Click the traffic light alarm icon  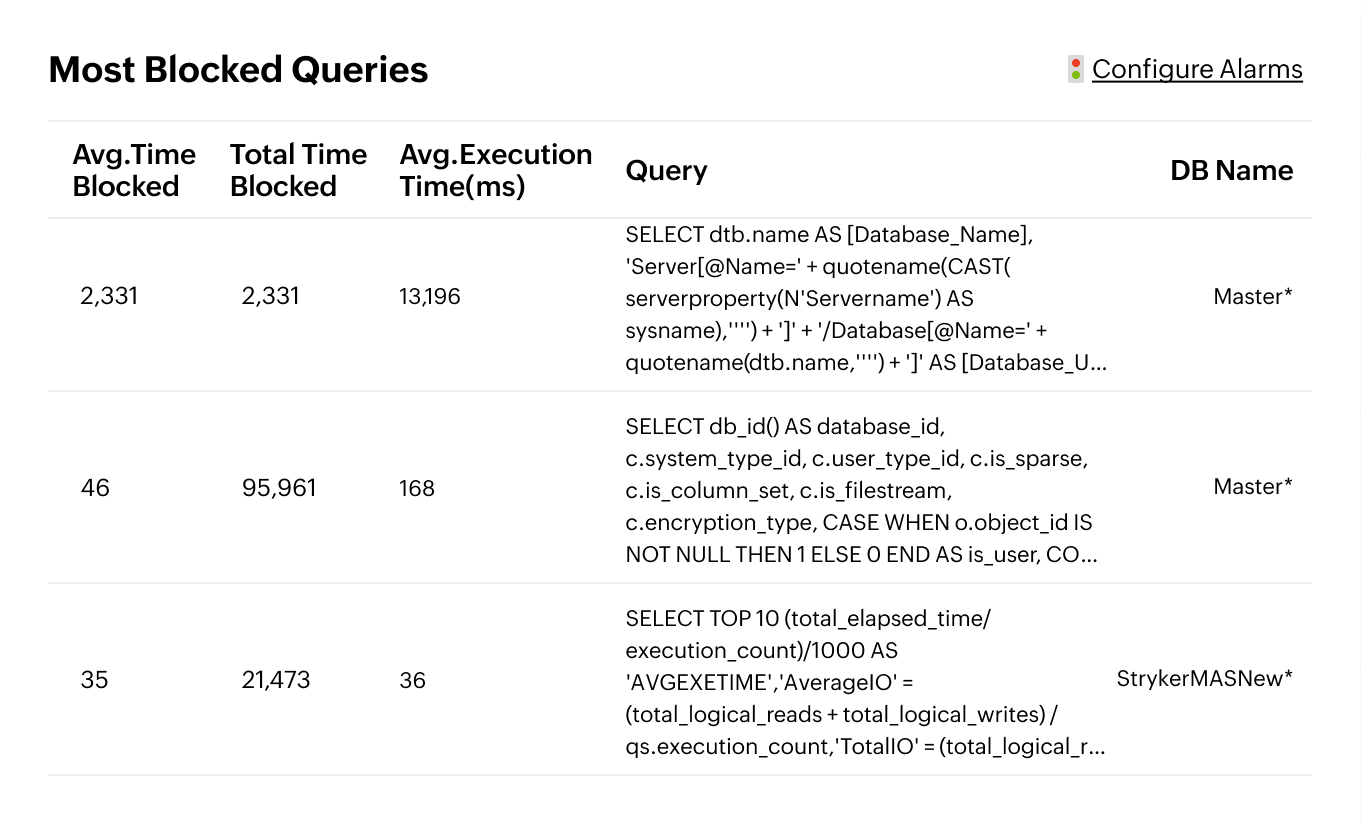tap(1076, 69)
